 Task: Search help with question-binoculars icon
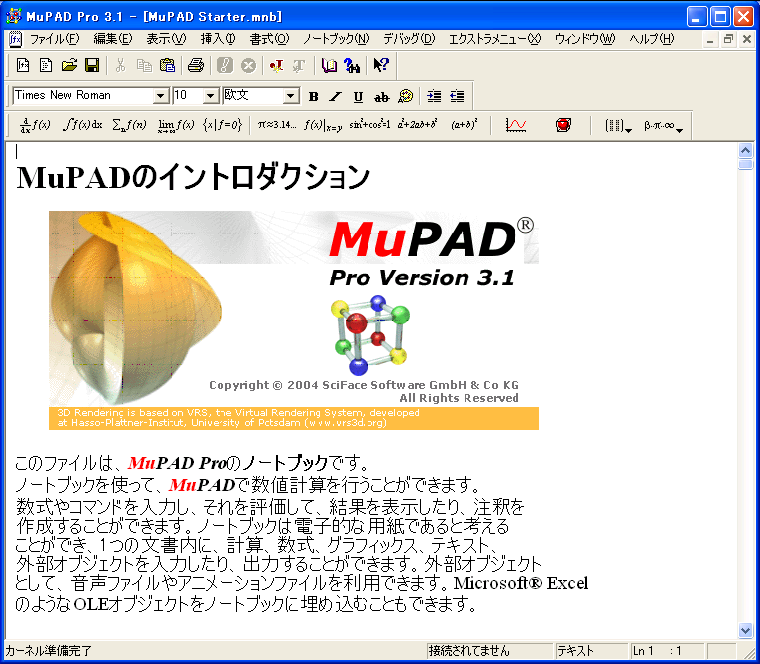[352, 65]
